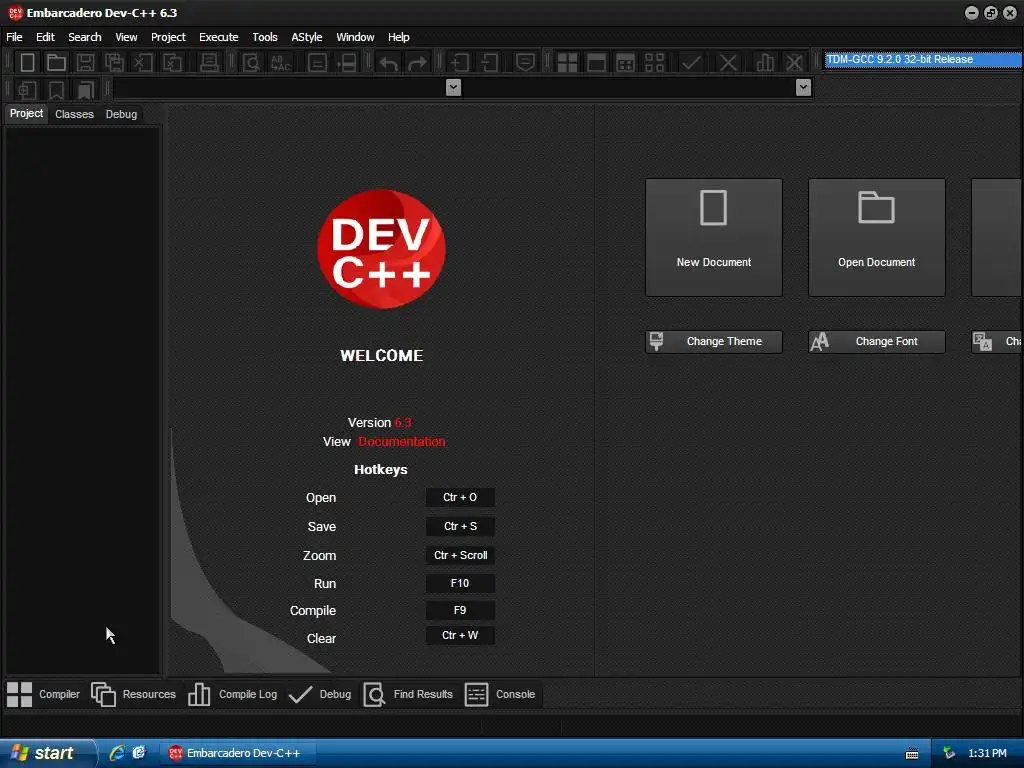1024x768 pixels.
Task: Click the Profile bar-chart toolbar icon
Action: coord(765,63)
